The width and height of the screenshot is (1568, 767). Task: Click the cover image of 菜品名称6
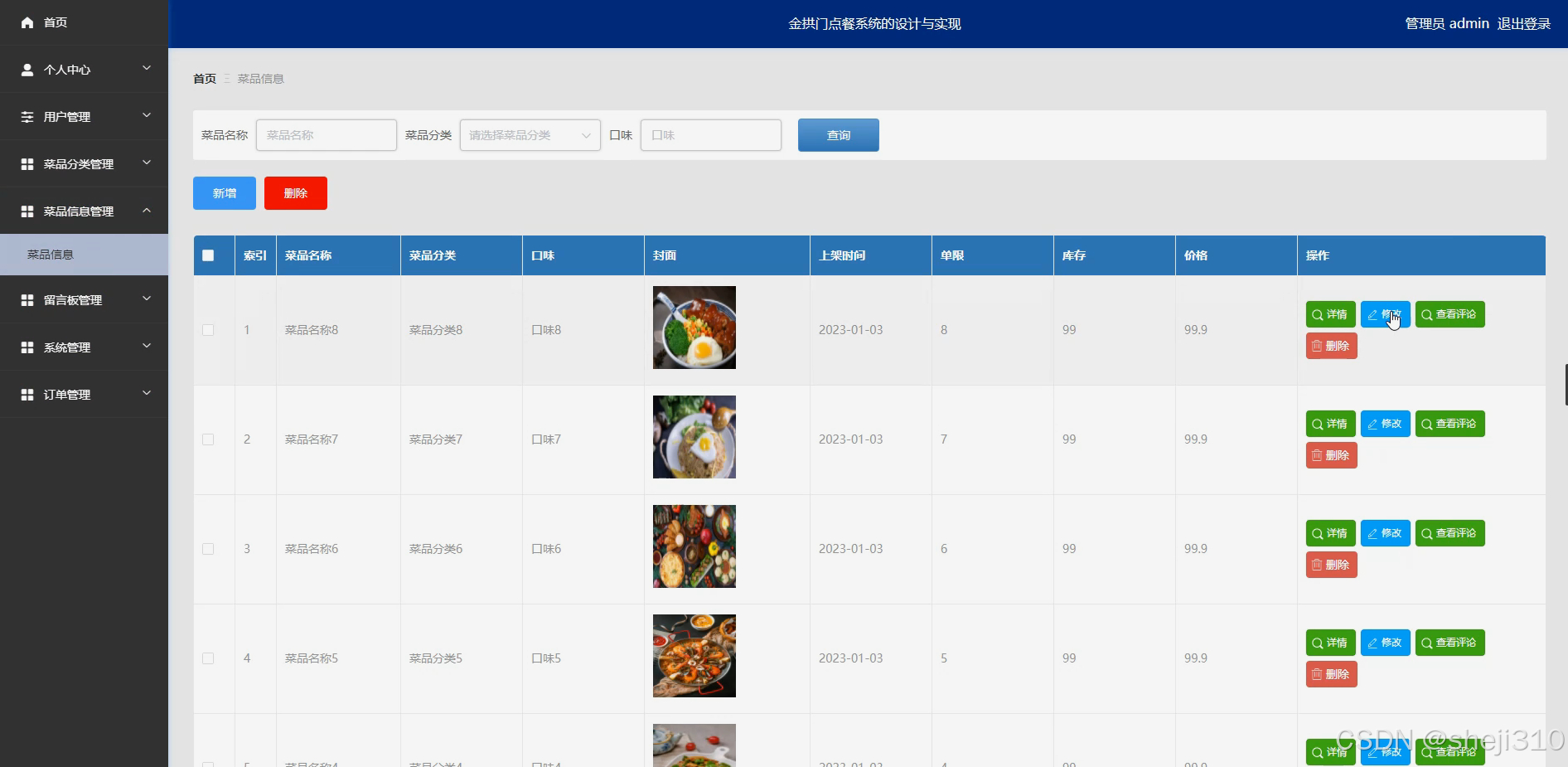pyautogui.click(x=694, y=546)
